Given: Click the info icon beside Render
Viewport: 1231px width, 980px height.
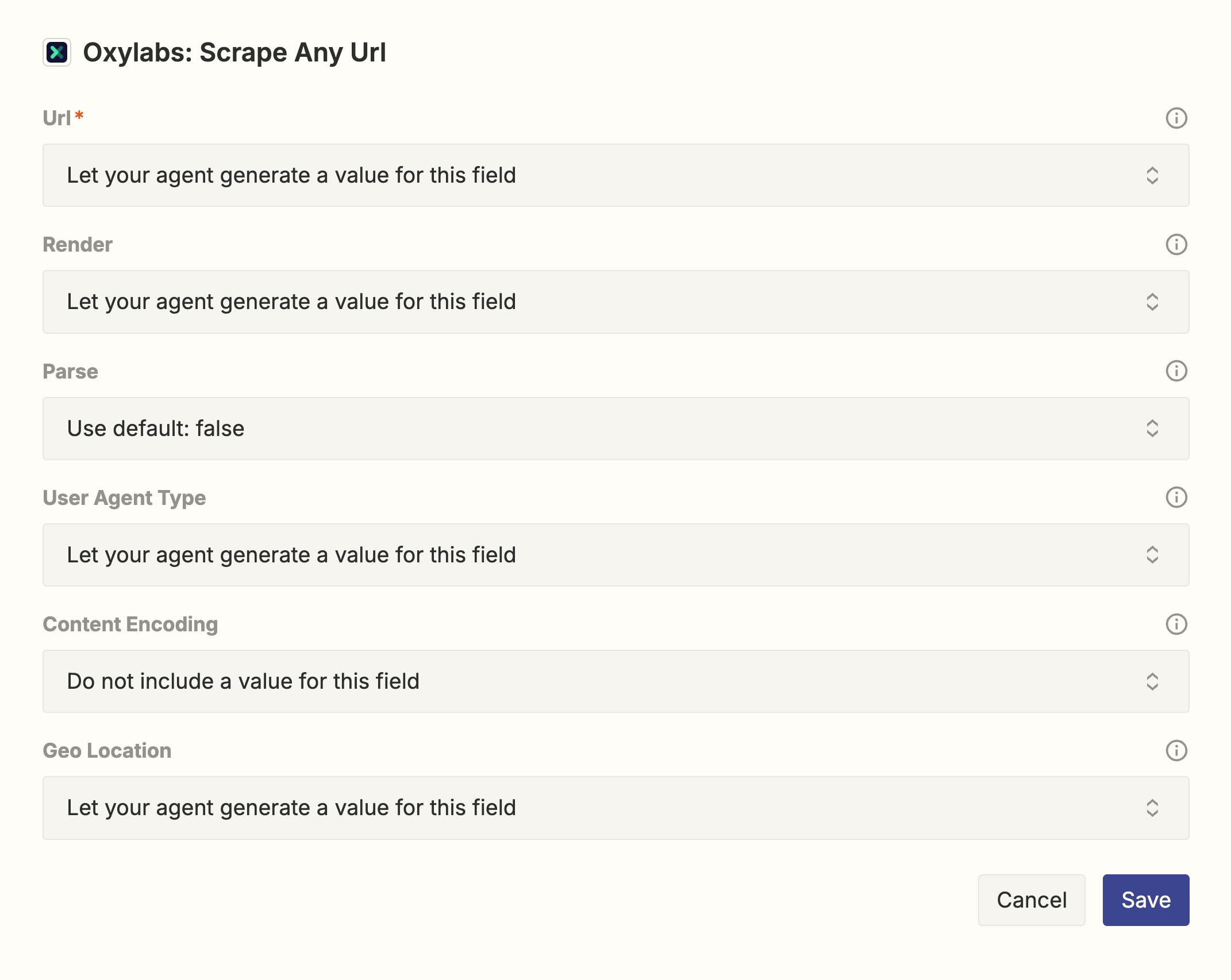Looking at the screenshot, I should [1176, 245].
